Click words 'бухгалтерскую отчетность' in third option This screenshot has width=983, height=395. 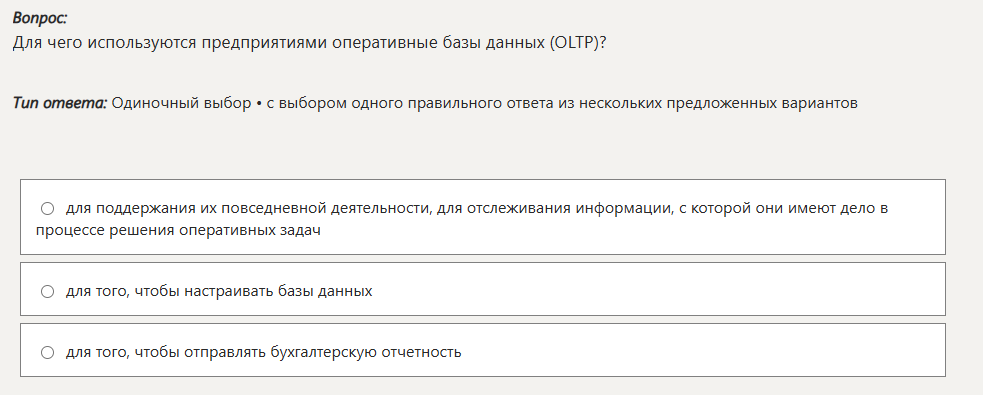[x=366, y=352]
